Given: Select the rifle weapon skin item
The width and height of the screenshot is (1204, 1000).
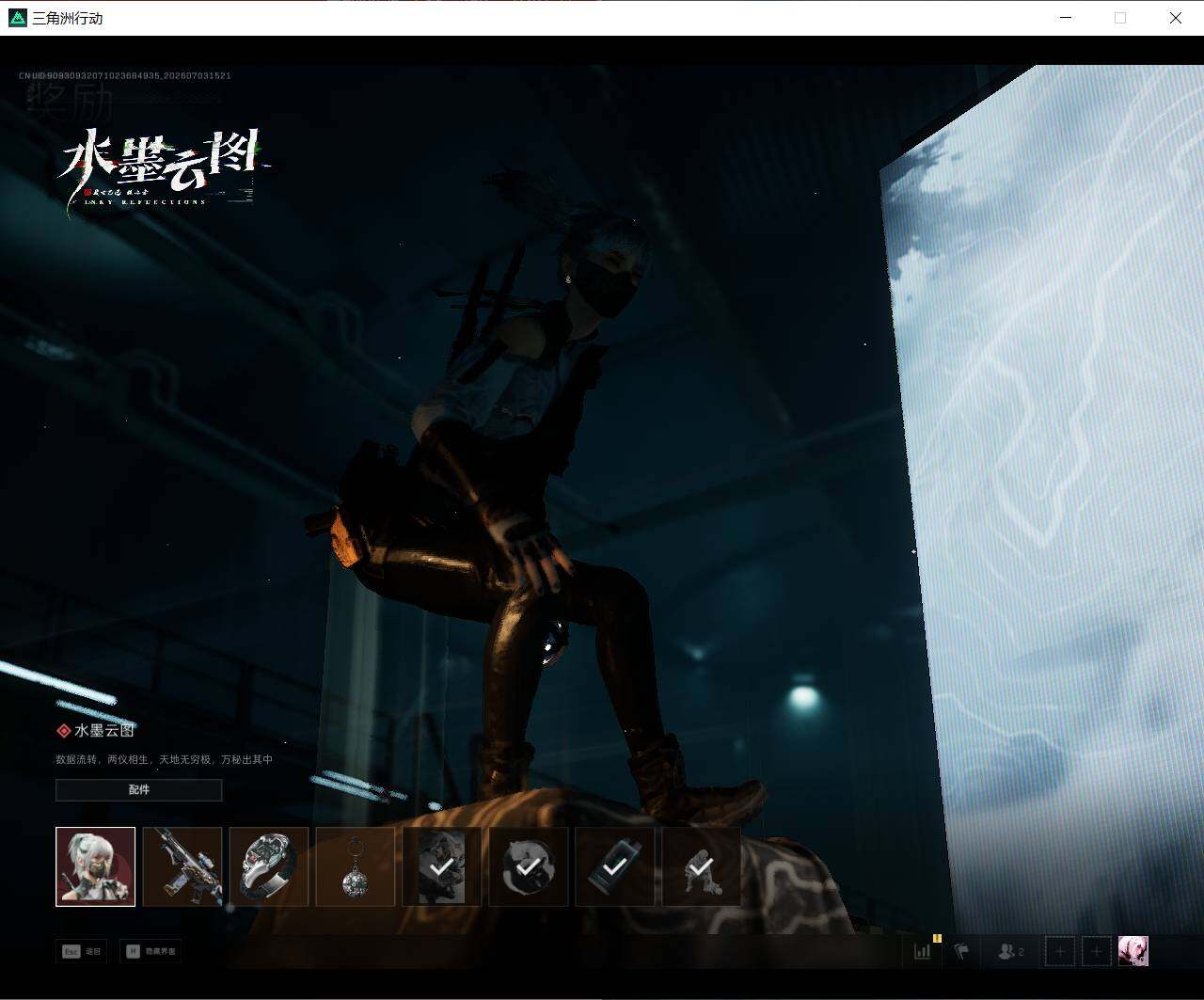Looking at the screenshot, I should coord(182,866).
